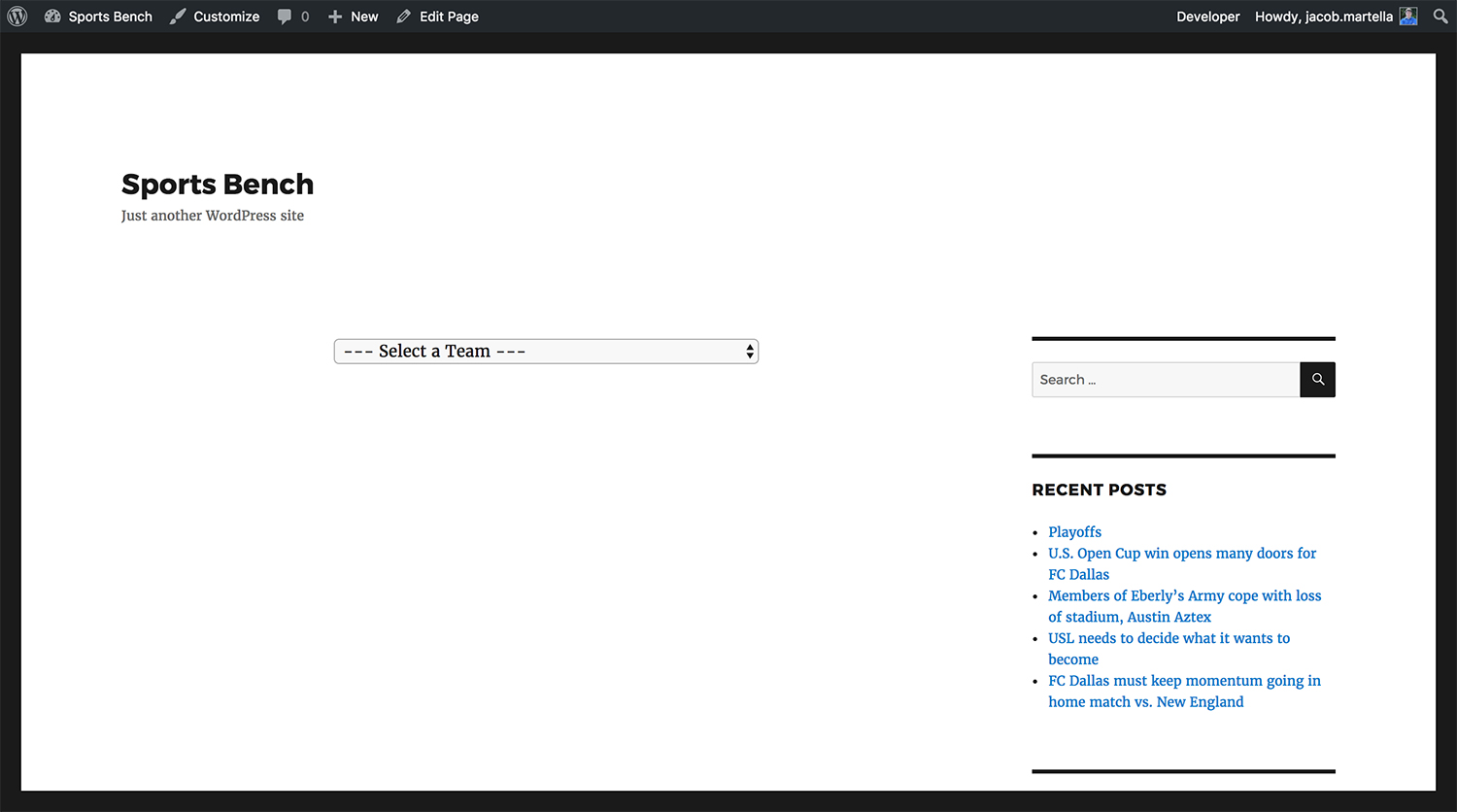
Task: Click the Sports Bench site title link
Action: tap(218, 185)
